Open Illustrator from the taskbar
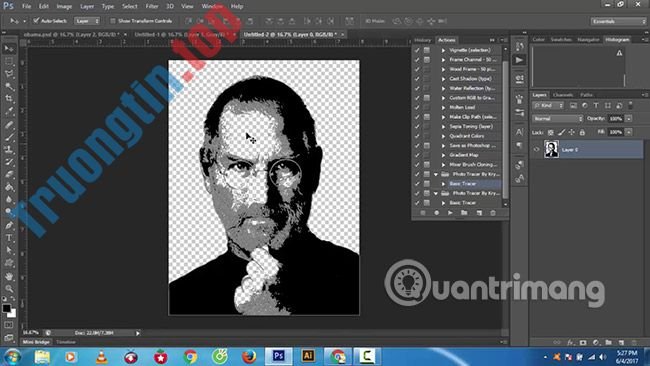This screenshot has height=366, width=650. (x=308, y=356)
